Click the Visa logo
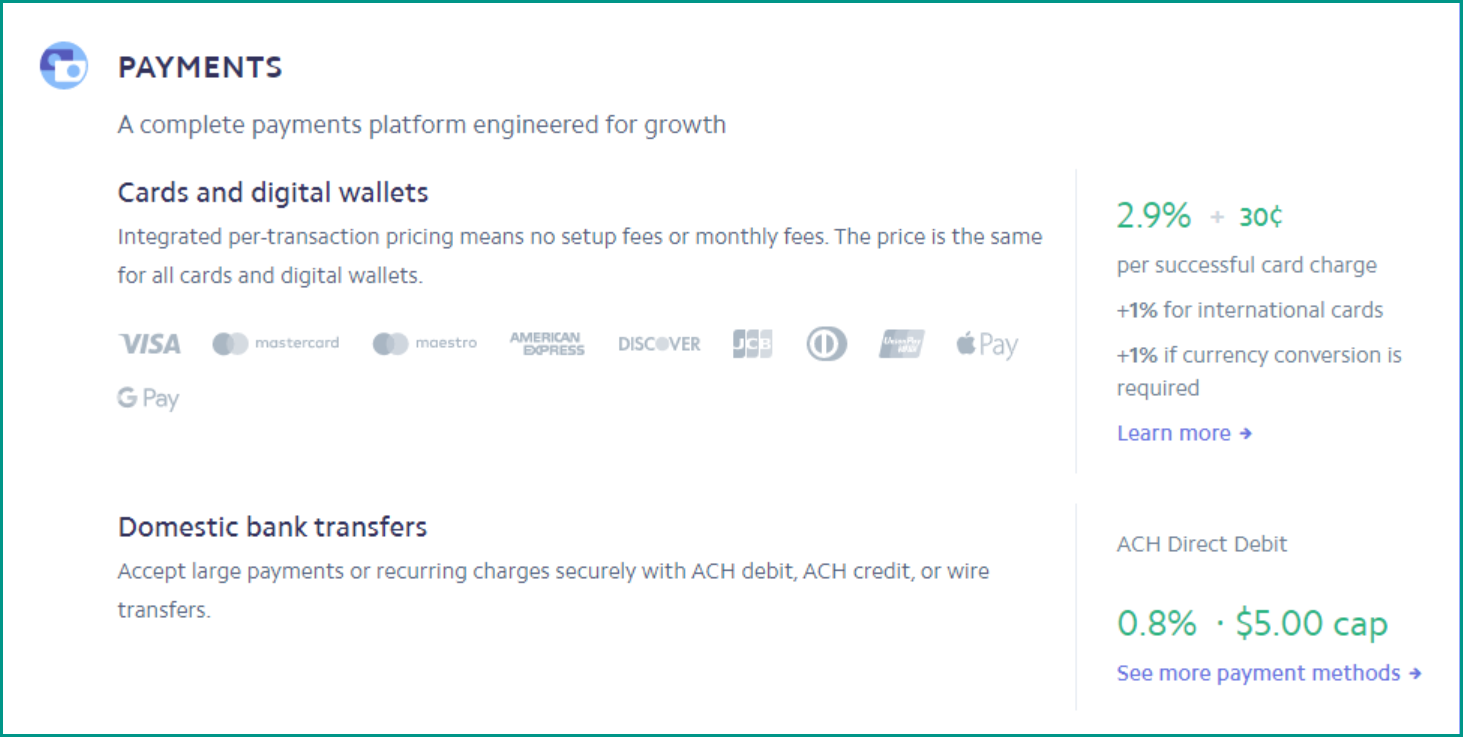The height and width of the screenshot is (737, 1463). click(150, 344)
